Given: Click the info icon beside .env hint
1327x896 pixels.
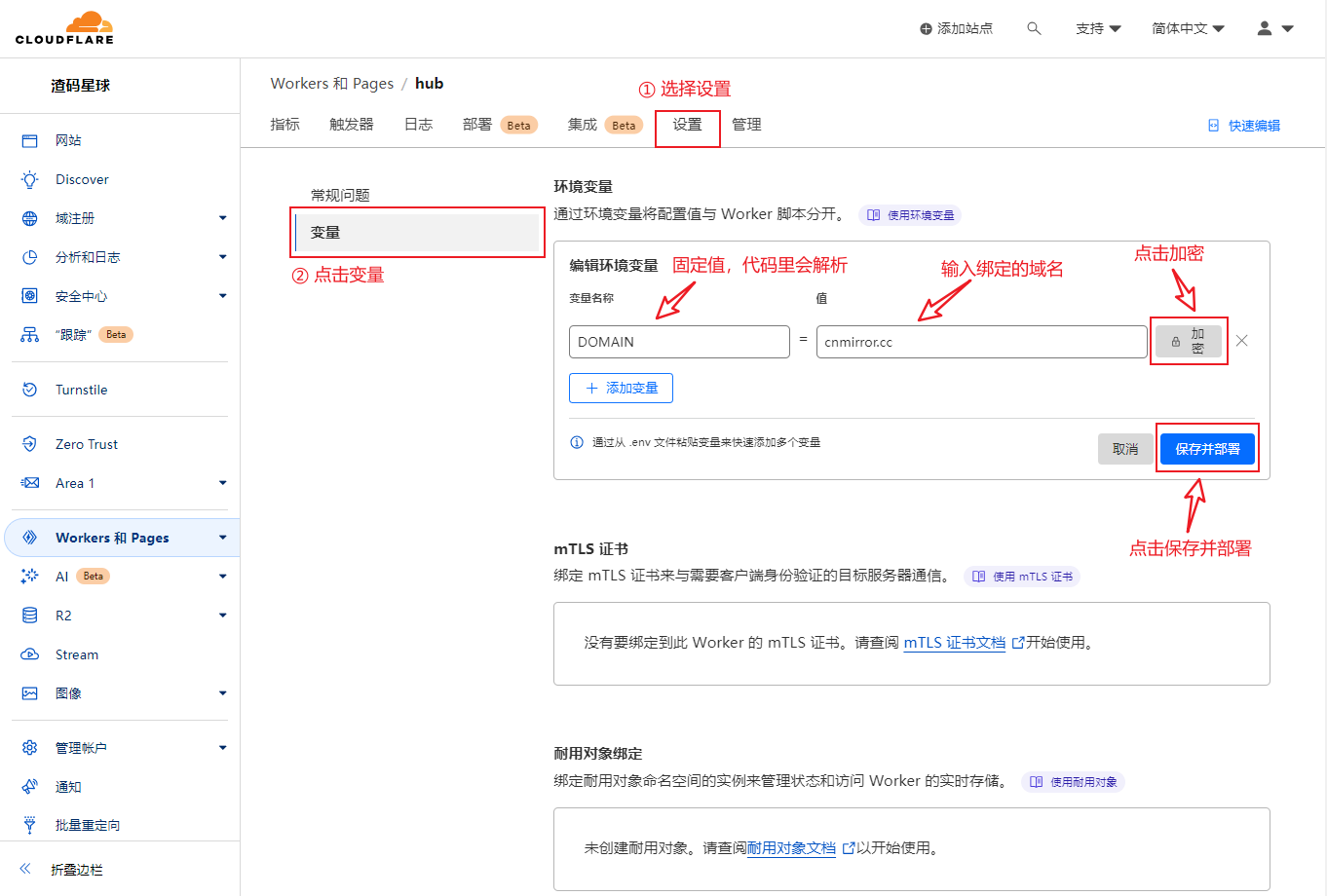Looking at the screenshot, I should (577, 442).
